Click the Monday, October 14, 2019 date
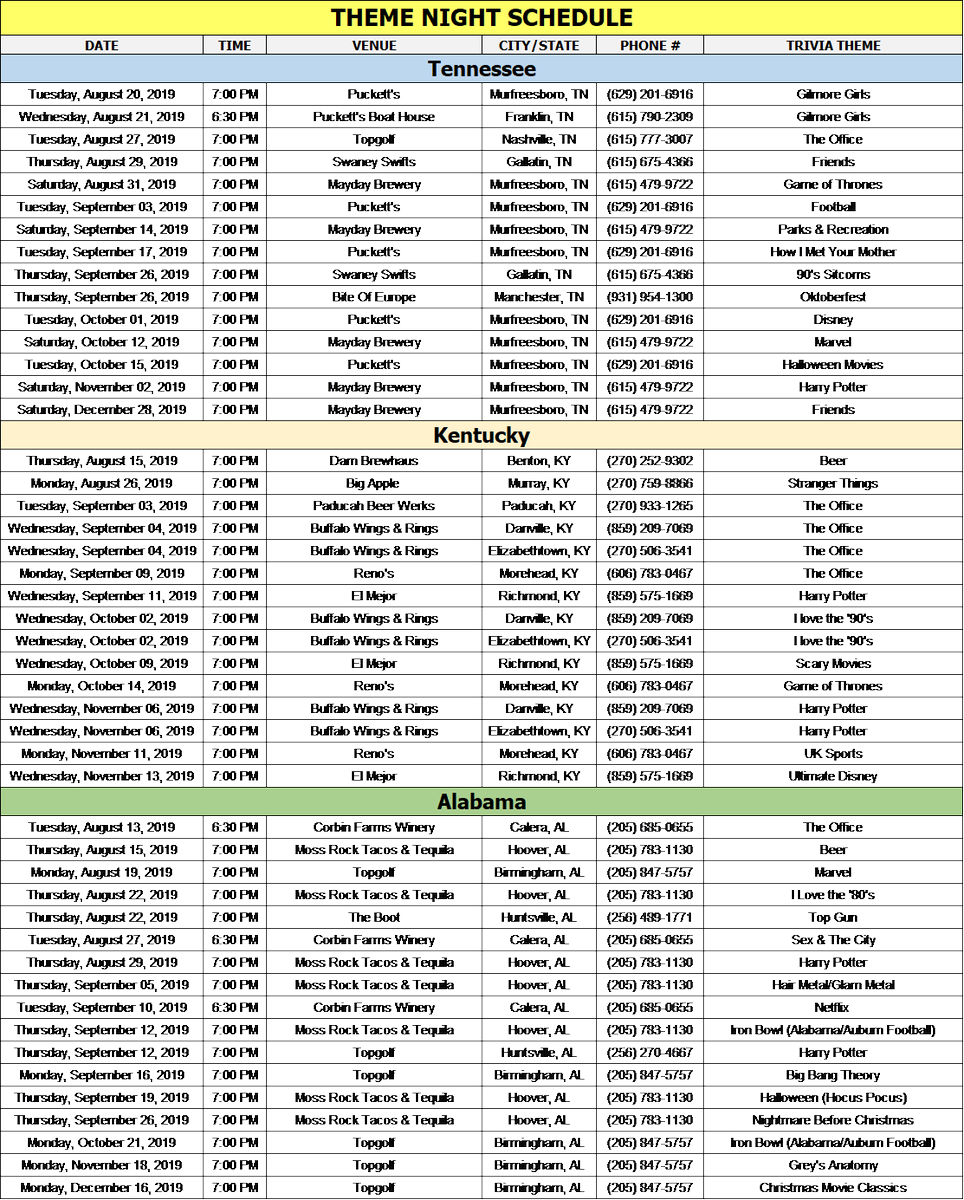Image resolution: width=964 pixels, height=1200 pixels. 102,686
